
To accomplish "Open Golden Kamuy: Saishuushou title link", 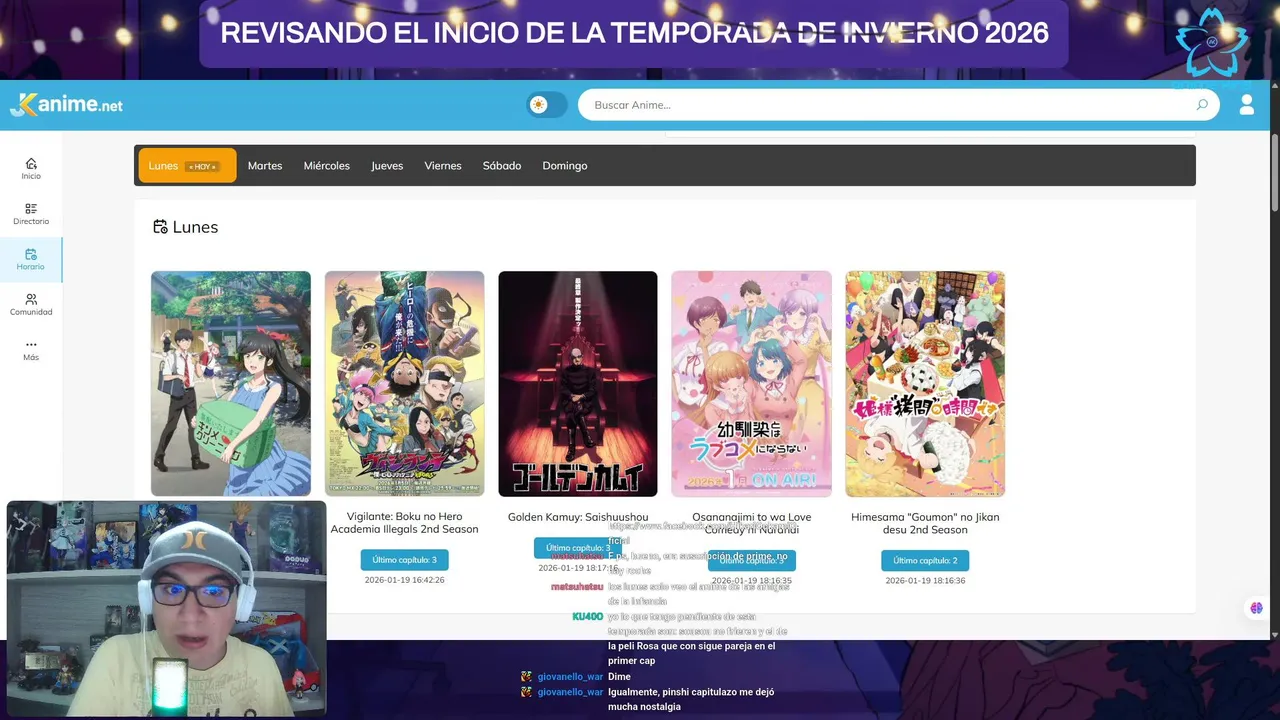I will (578, 517).
